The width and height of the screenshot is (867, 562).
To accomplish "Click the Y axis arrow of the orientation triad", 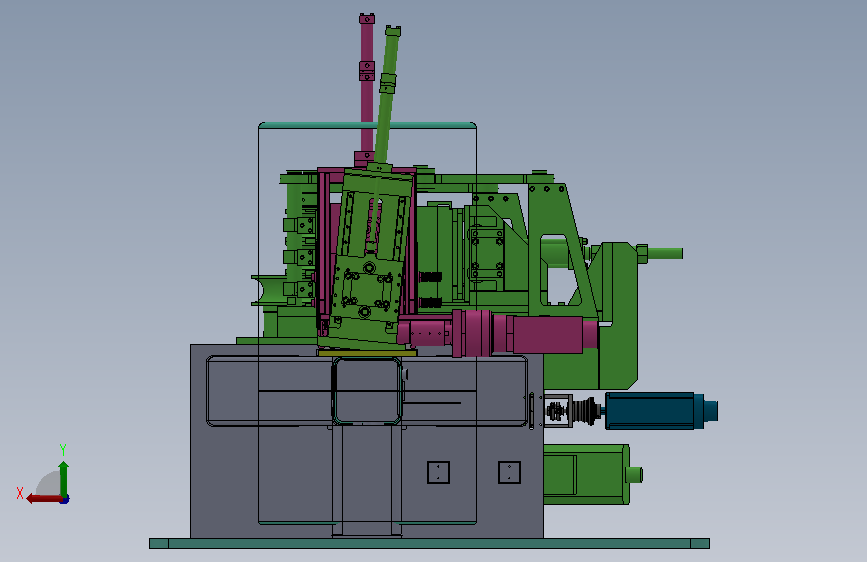I will tap(64, 478).
